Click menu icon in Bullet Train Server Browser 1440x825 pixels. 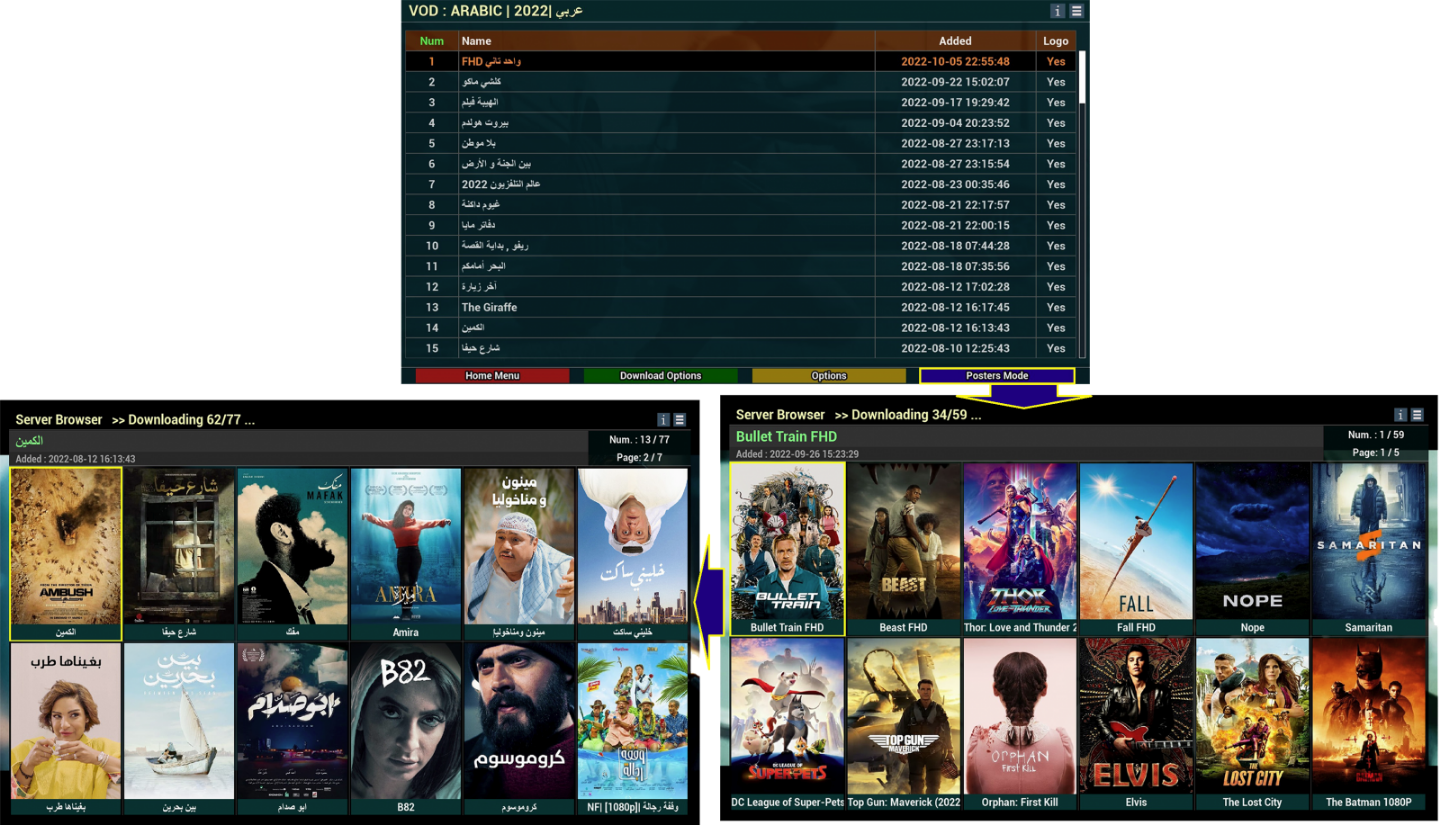point(1417,415)
